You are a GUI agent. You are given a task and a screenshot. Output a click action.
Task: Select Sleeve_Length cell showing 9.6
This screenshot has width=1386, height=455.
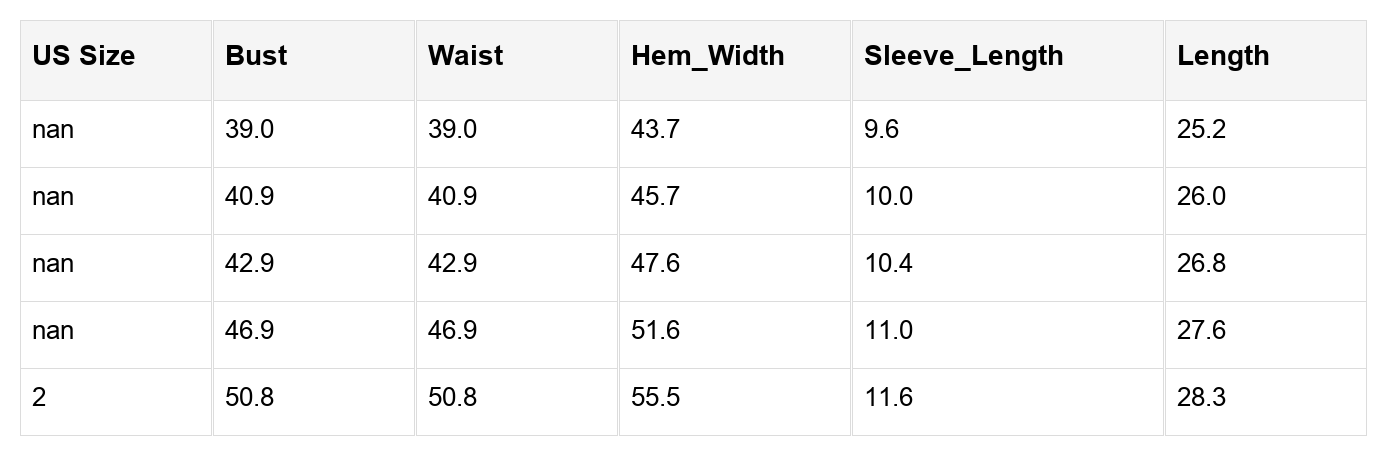[x=882, y=130]
